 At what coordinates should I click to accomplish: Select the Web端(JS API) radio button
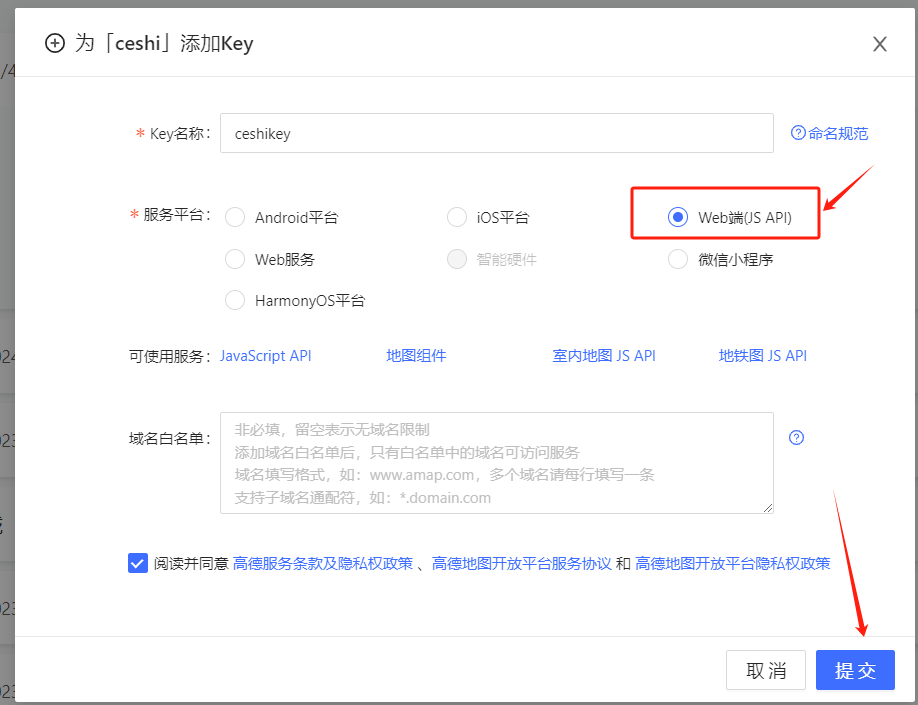click(678, 217)
